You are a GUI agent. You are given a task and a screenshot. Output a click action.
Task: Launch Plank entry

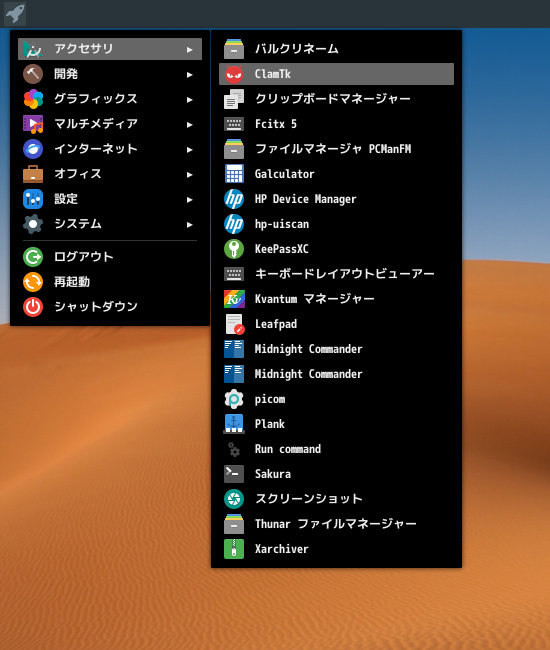336,424
